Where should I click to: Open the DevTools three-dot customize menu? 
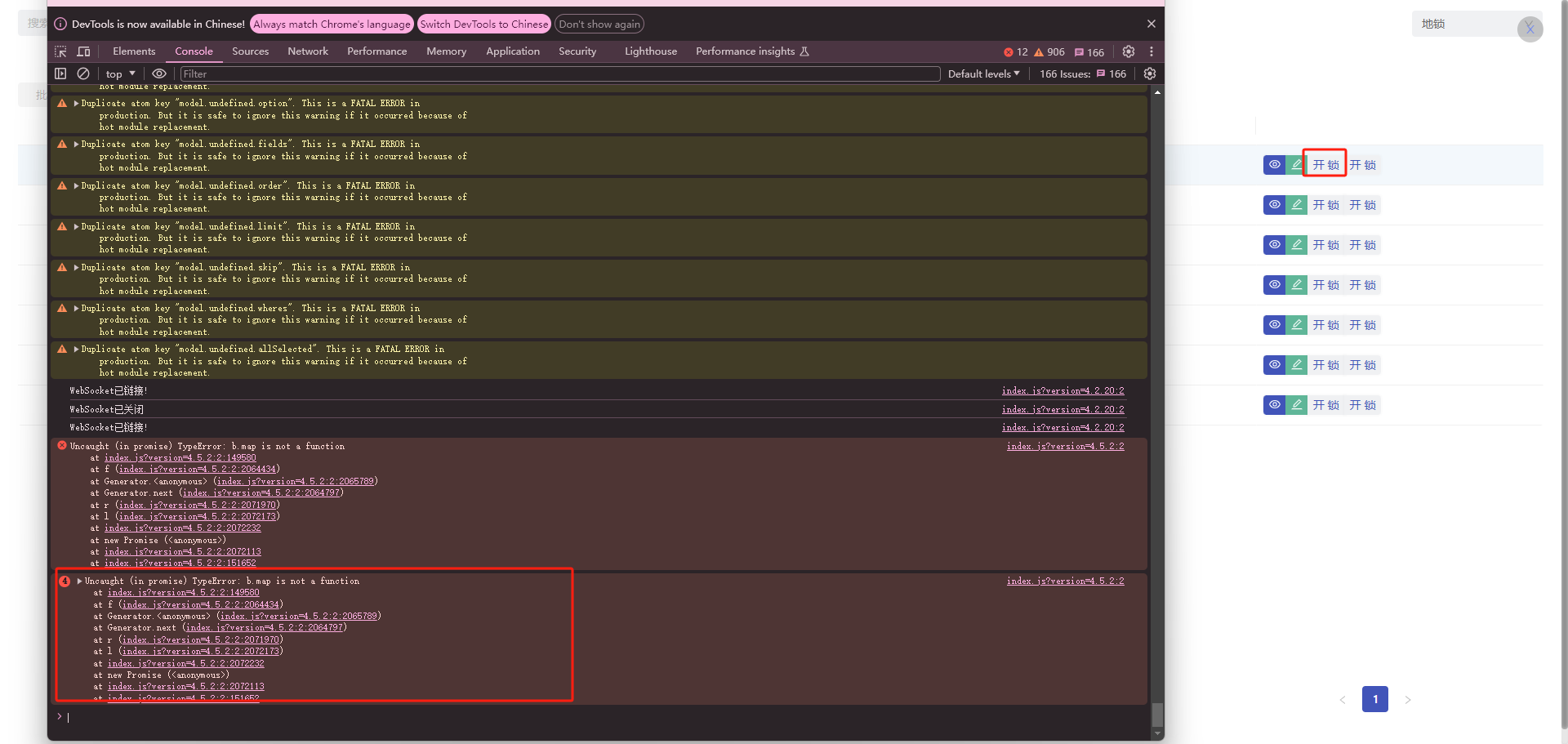1151,51
